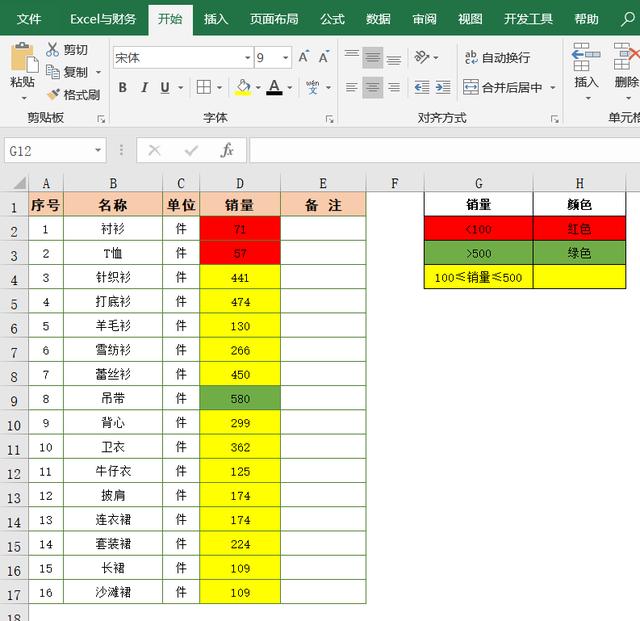
Task: Open the font size dropdown
Action: pyautogui.click(x=286, y=58)
